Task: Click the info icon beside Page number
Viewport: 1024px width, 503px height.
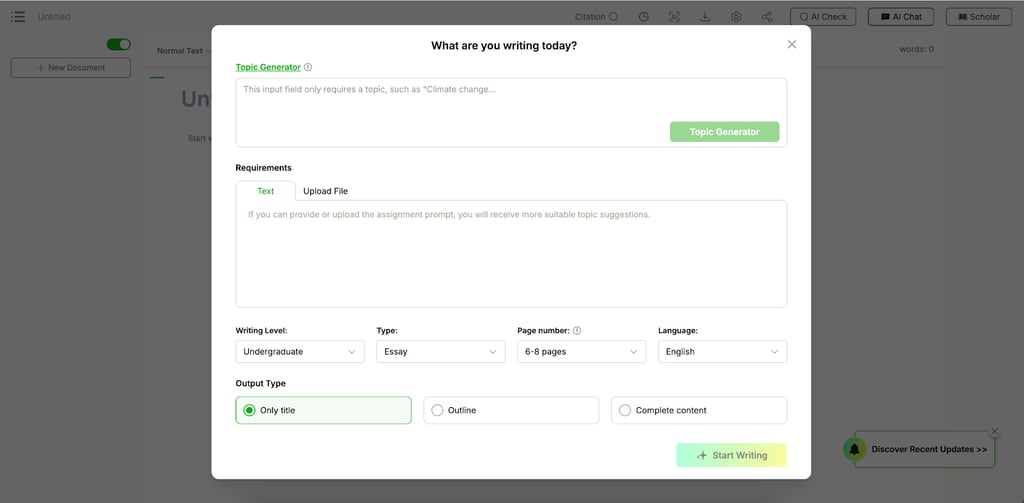Action: point(577,331)
